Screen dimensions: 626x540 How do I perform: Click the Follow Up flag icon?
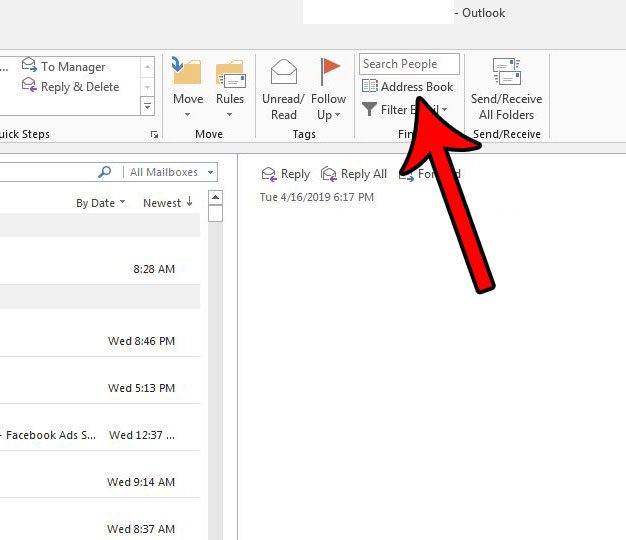pyautogui.click(x=329, y=72)
